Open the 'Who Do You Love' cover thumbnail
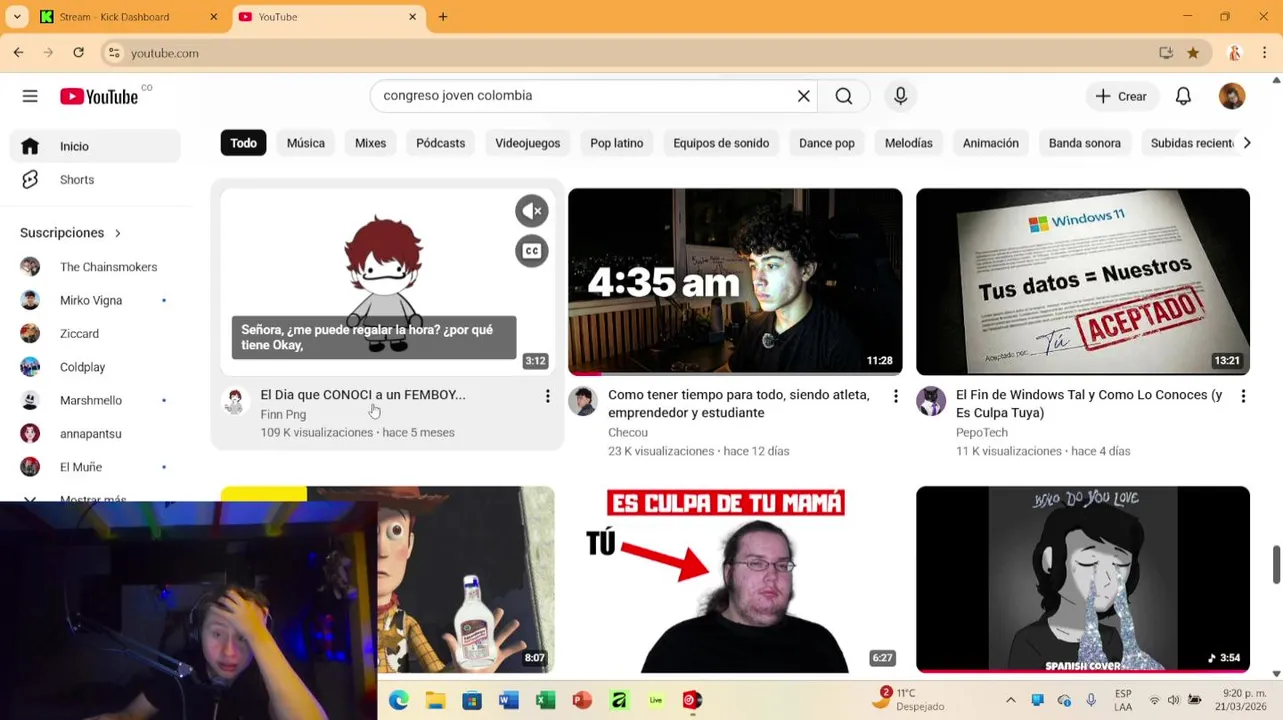Image resolution: width=1283 pixels, height=720 pixels. coord(1083,579)
